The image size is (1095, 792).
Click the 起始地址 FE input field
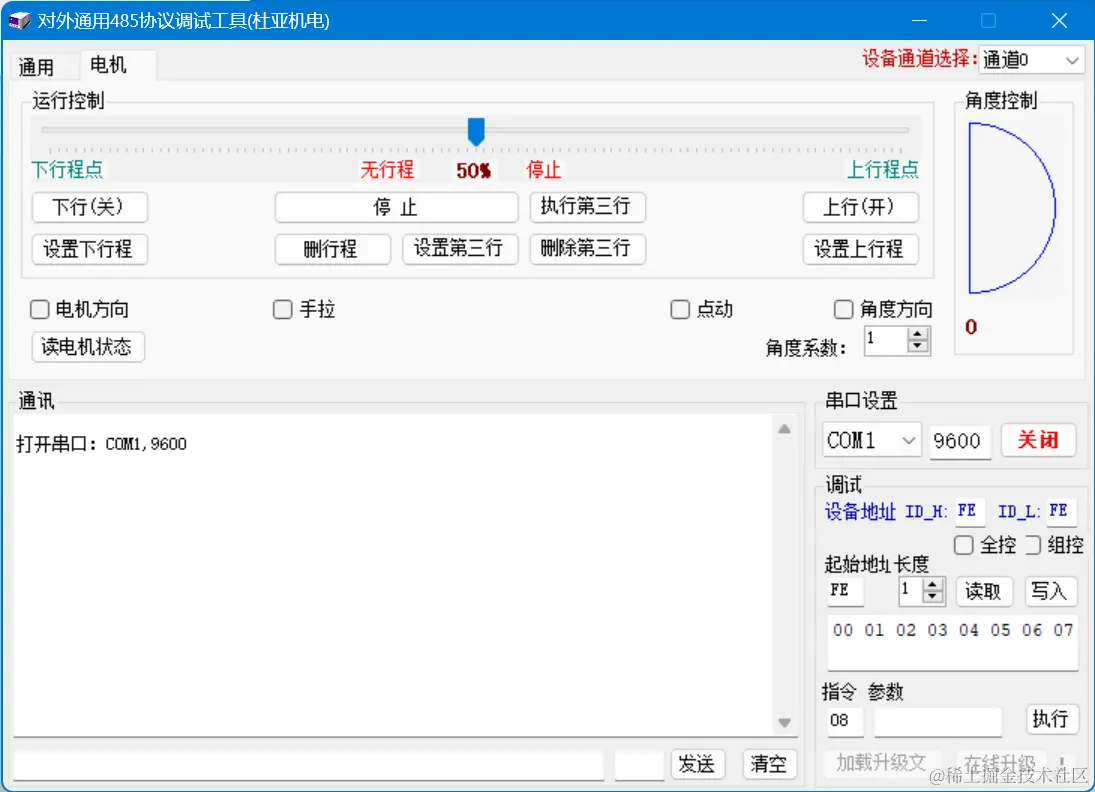click(846, 591)
